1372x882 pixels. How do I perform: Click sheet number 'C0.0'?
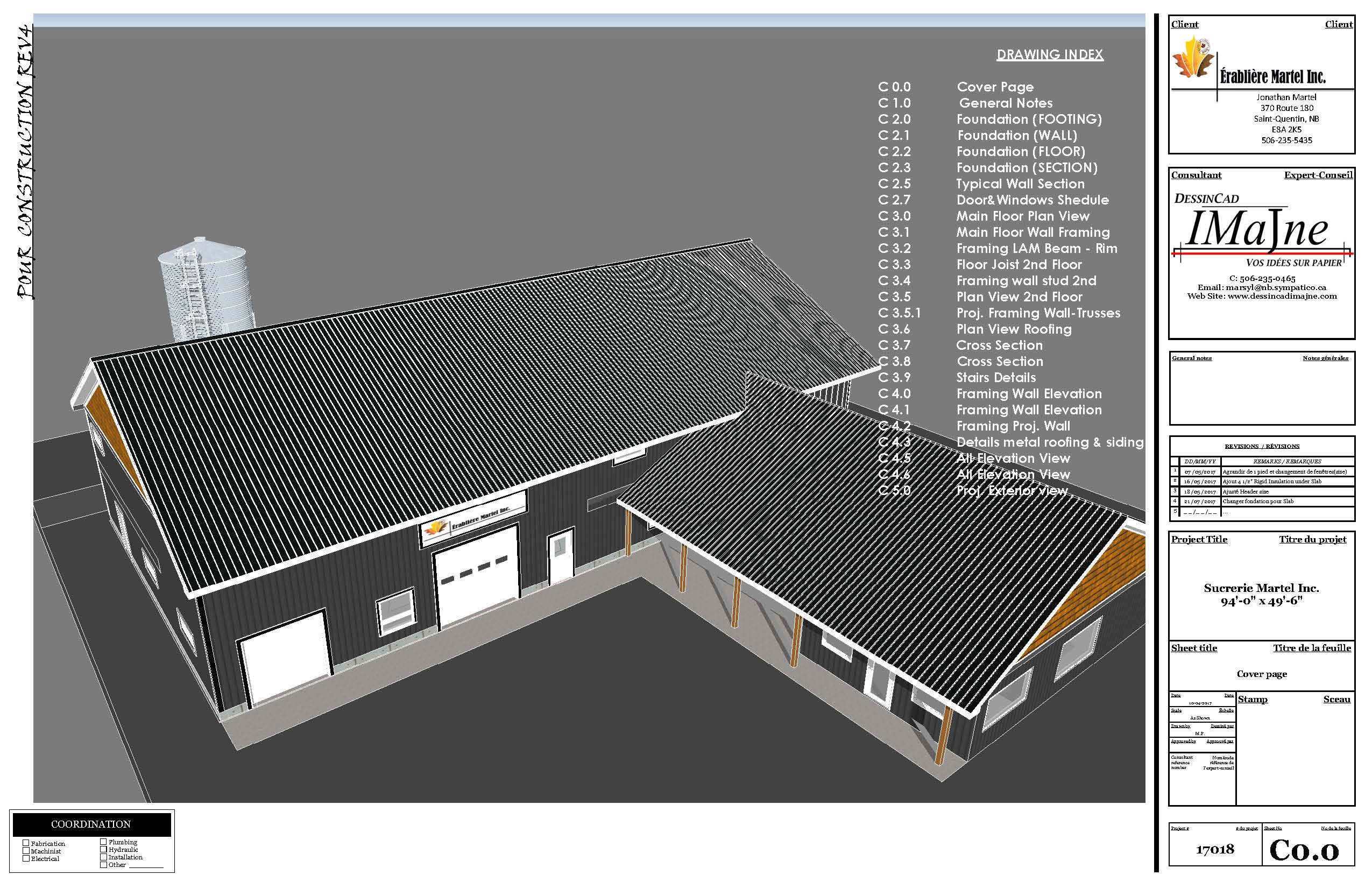click(1304, 850)
